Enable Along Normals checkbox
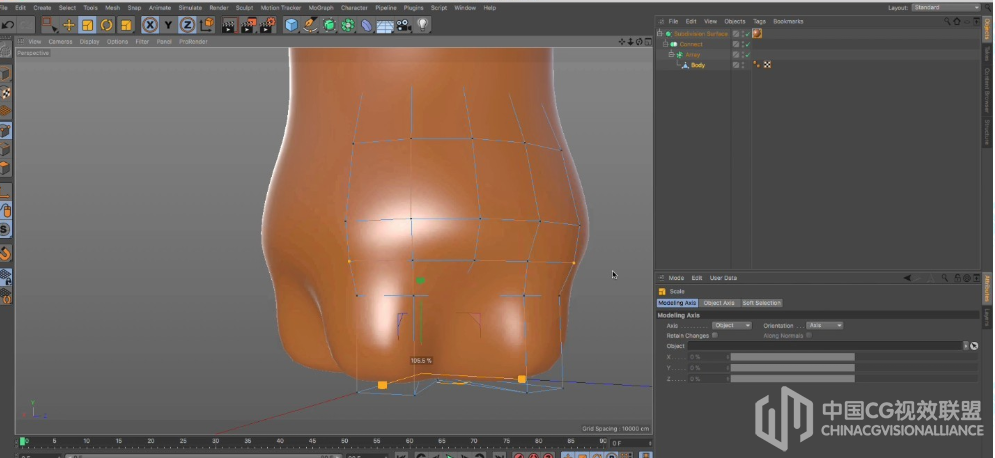The height and width of the screenshot is (458, 995). (808, 335)
